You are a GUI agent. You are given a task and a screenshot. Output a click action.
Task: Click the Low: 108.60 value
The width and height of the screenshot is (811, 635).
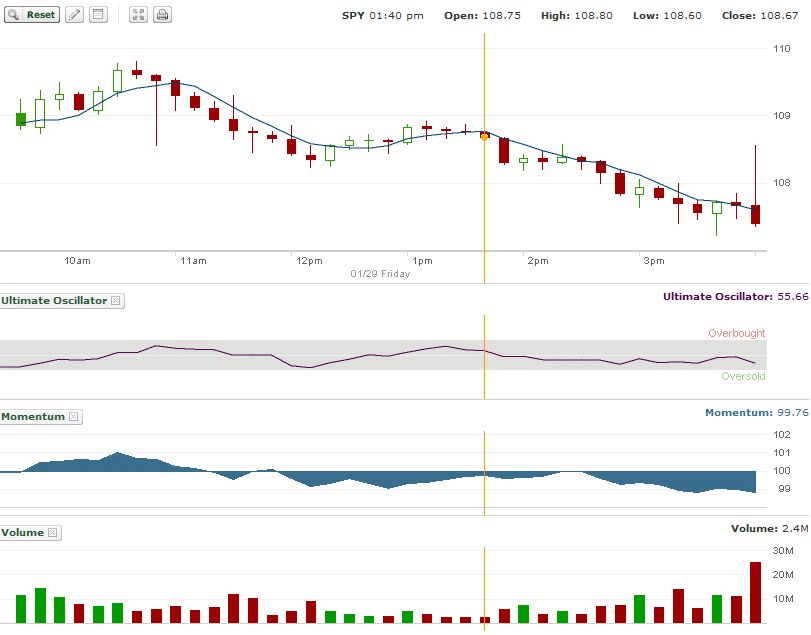[x=667, y=16]
